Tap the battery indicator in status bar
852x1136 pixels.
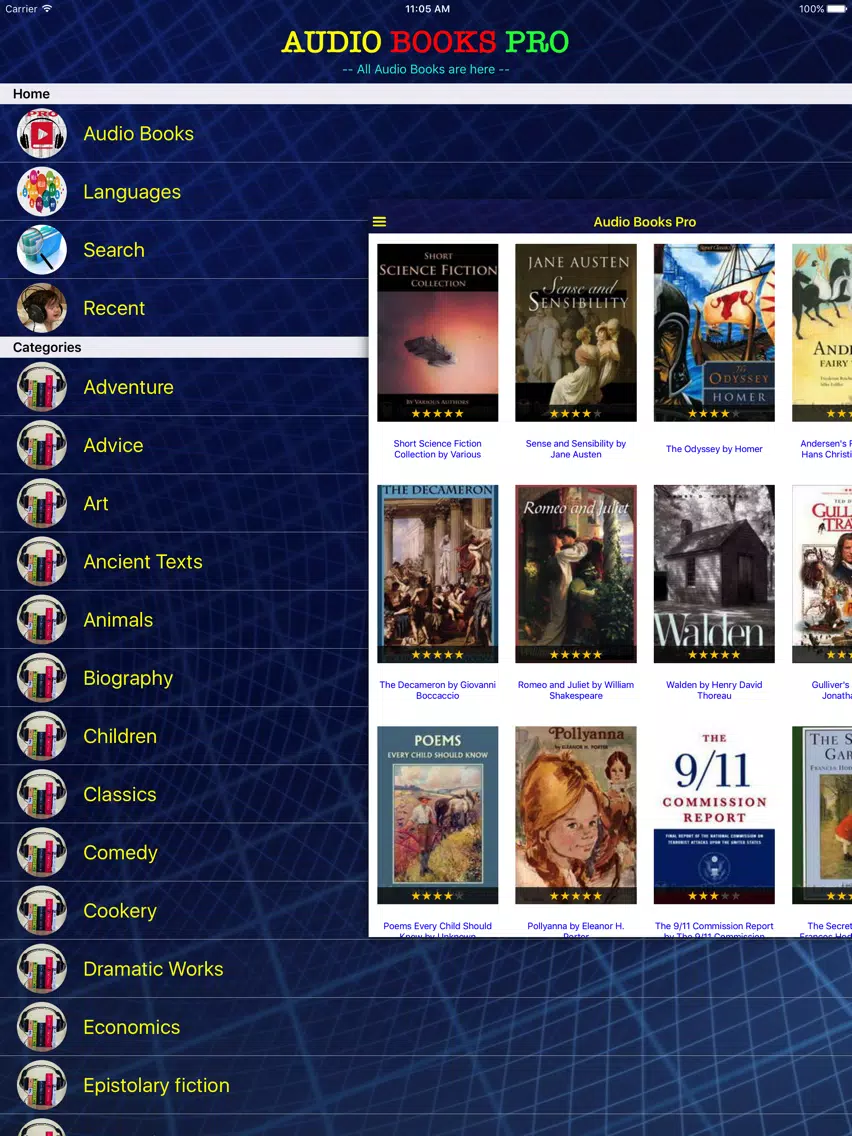[838, 9]
